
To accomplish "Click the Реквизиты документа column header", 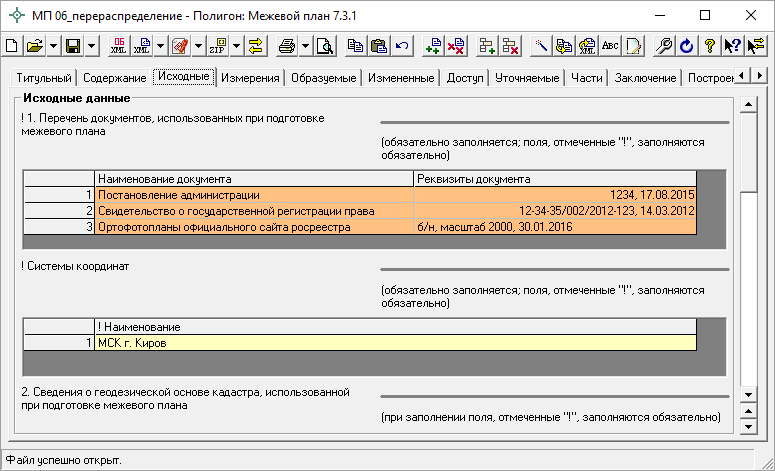I will 555,179.
